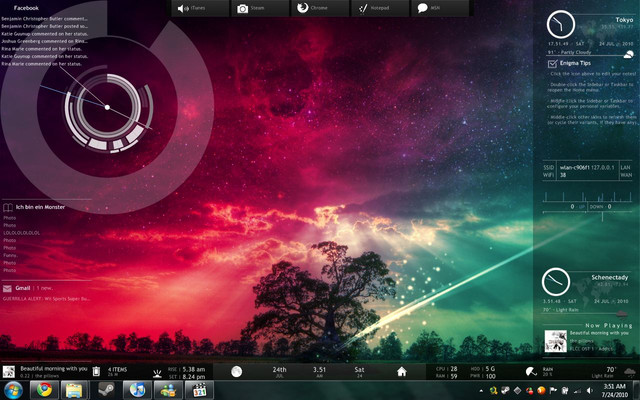Screen dimensions: 640x400
Task: Click the bottom bar album art thumbnail
Action: coord(9,372)
